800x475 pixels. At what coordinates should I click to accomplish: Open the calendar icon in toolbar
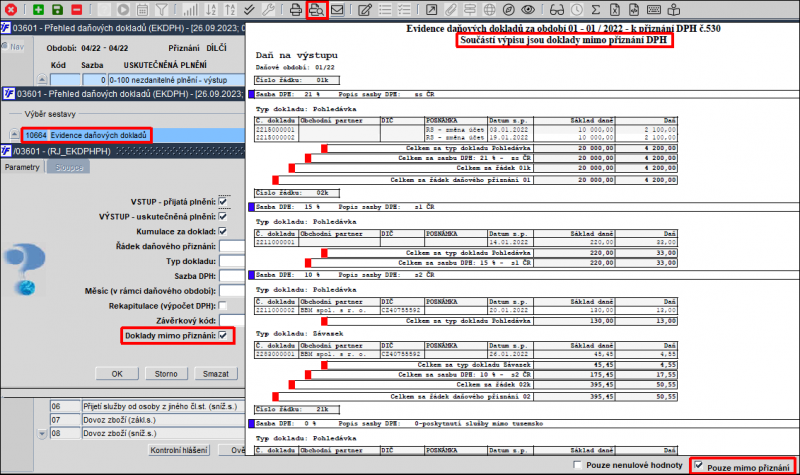click(x=142, y=9)
